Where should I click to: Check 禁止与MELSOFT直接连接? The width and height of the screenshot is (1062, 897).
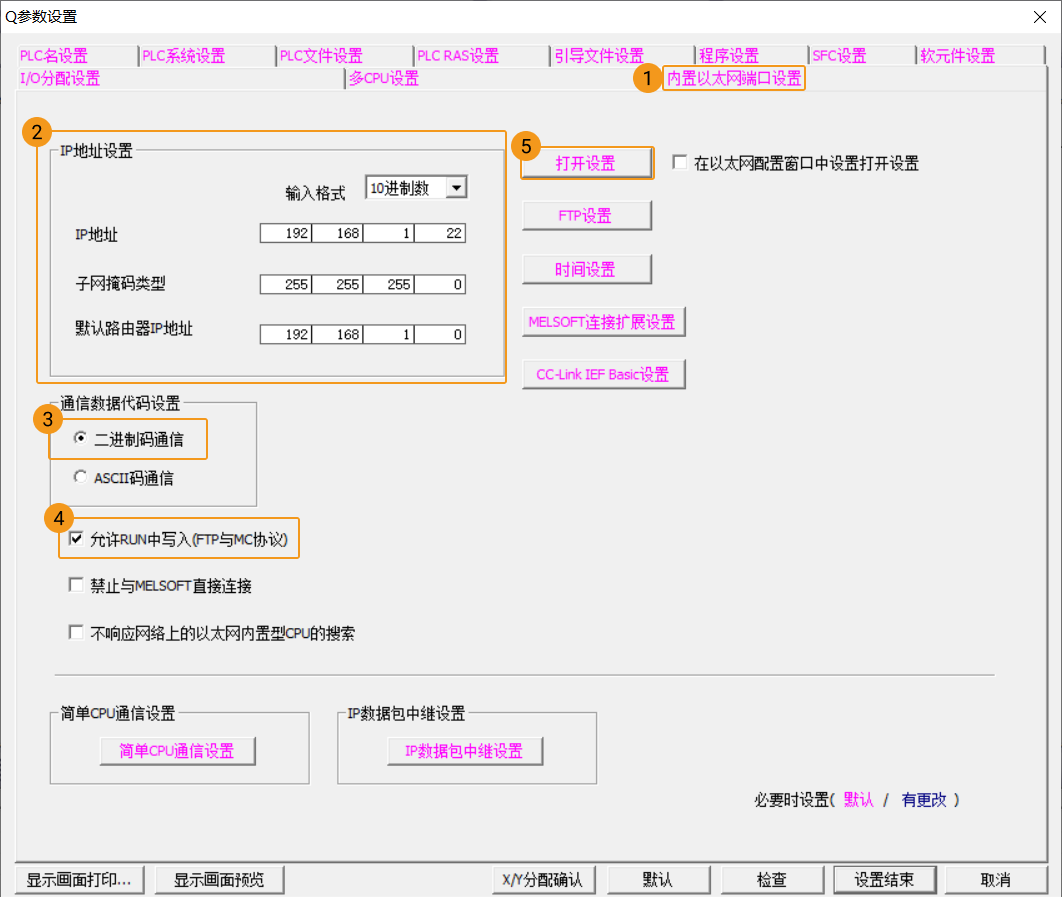(76, 585)
